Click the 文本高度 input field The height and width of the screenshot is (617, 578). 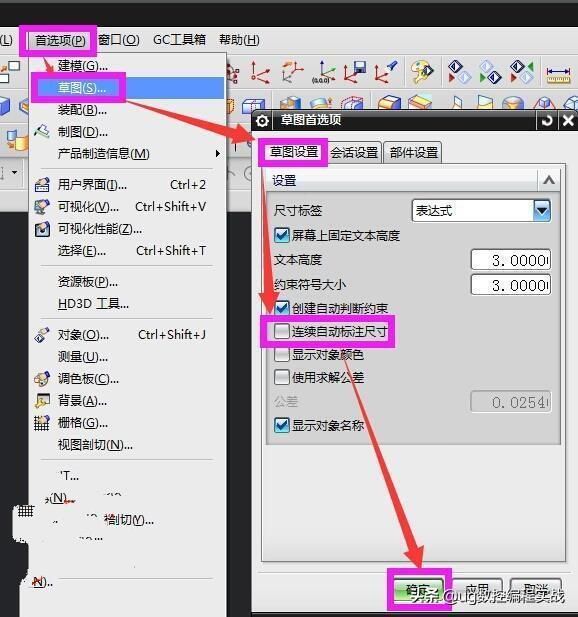coord(511,260)
